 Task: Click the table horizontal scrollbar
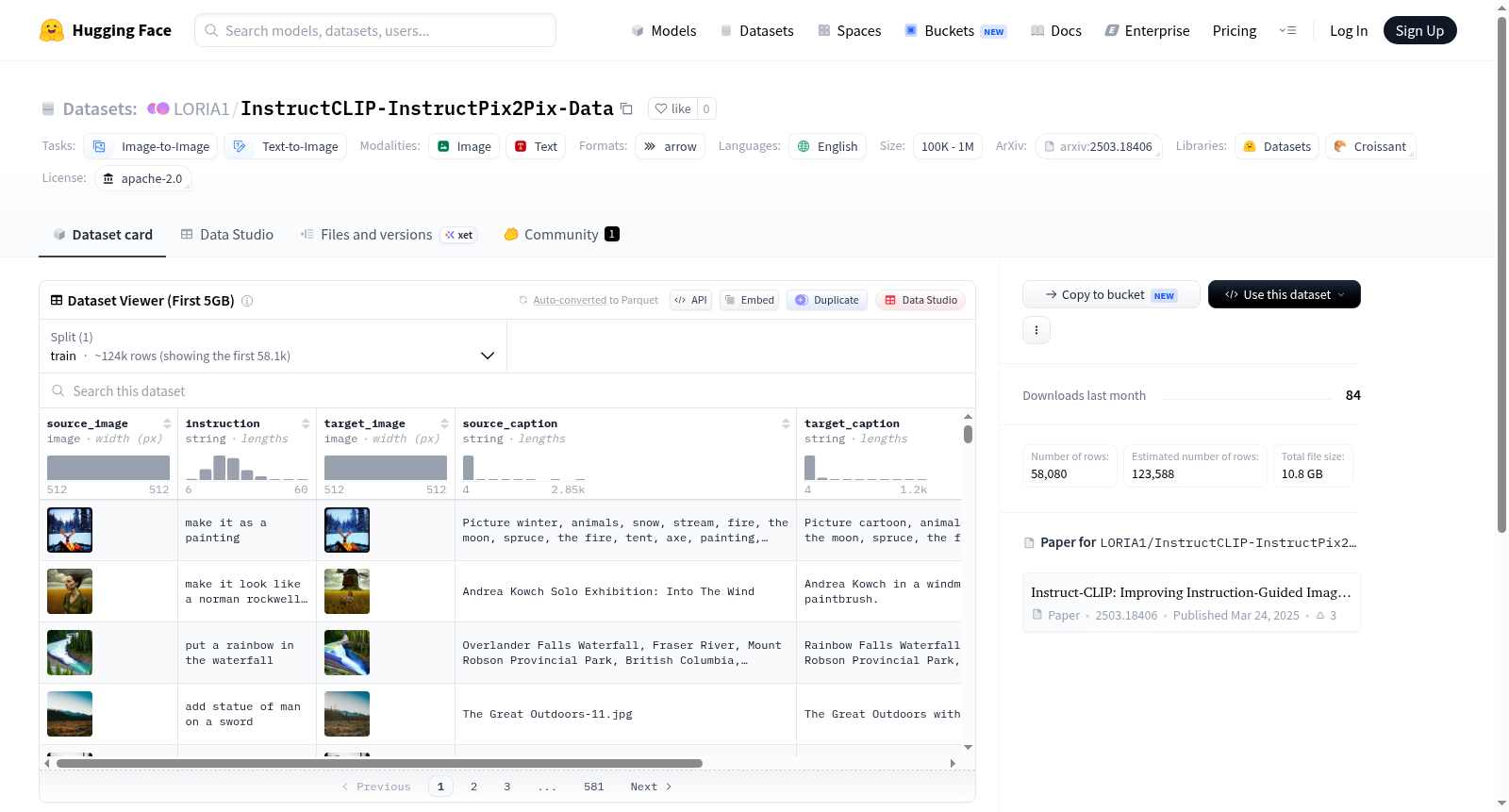(379, 763)
